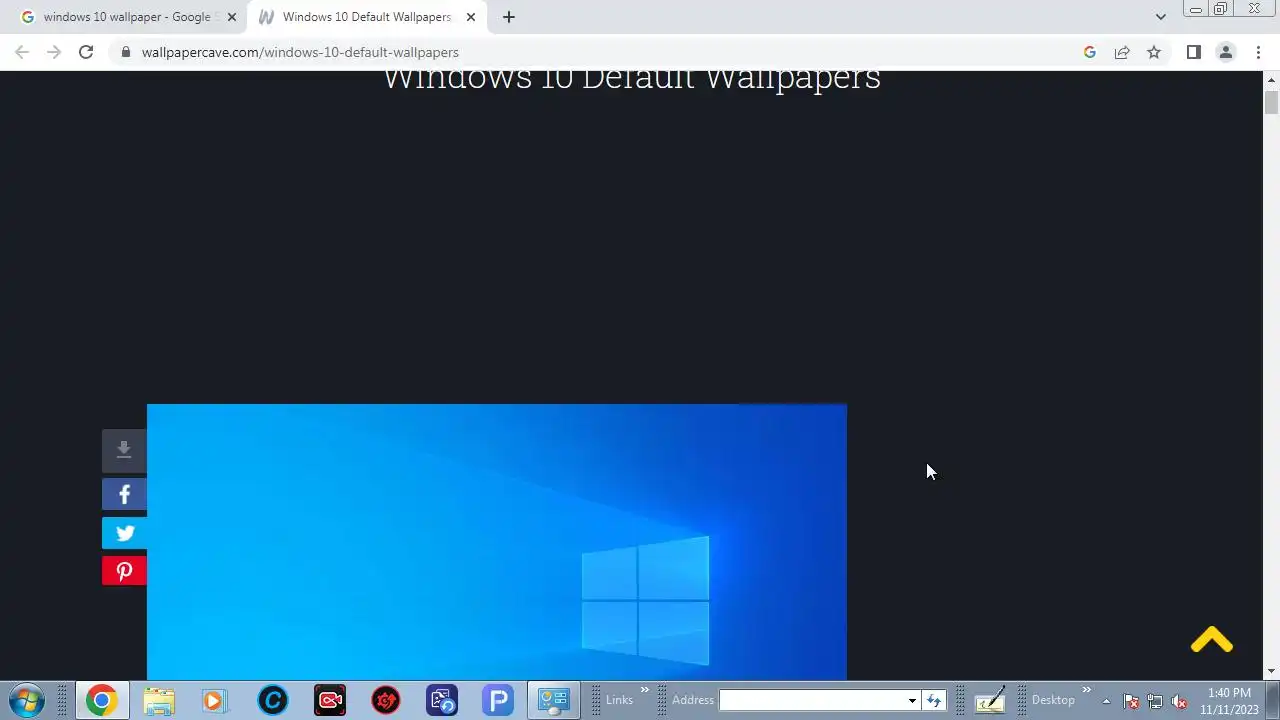Click the Show desktop strip past the clock

coord(1272,700)
